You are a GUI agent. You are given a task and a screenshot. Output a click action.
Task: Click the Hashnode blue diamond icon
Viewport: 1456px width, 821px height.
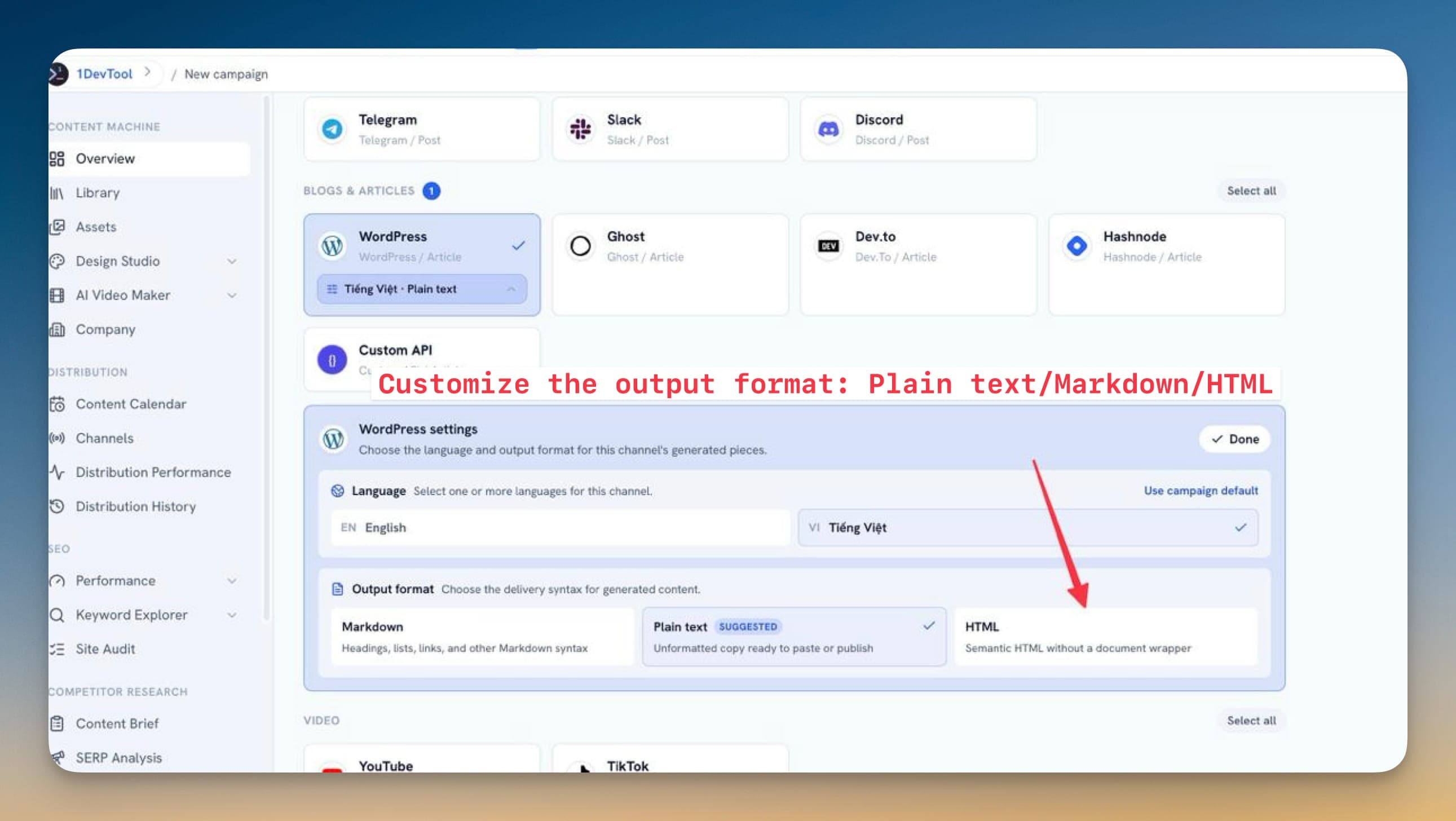(1076, 246)
